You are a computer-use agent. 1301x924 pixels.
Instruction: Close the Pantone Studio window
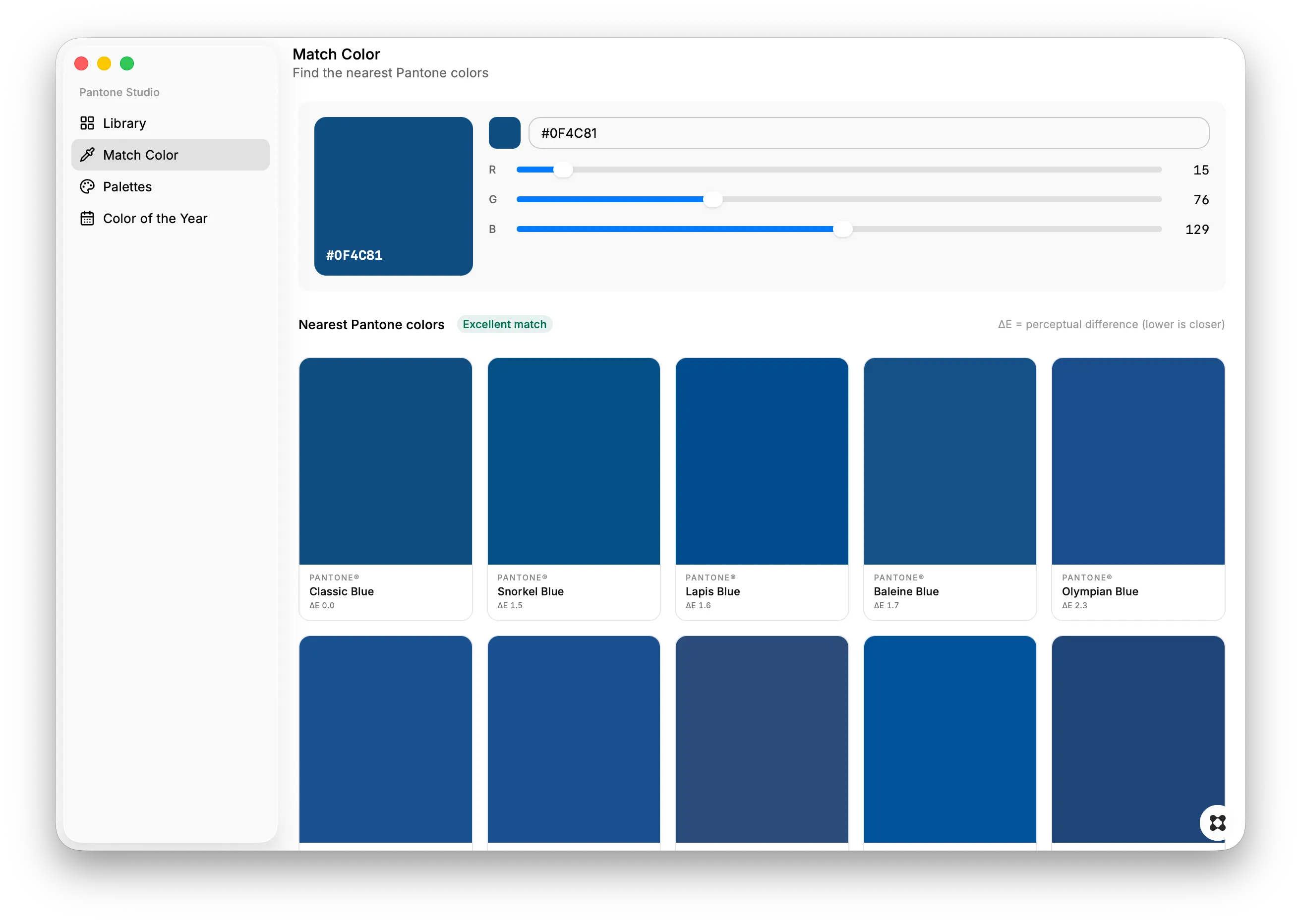point(81,63)
